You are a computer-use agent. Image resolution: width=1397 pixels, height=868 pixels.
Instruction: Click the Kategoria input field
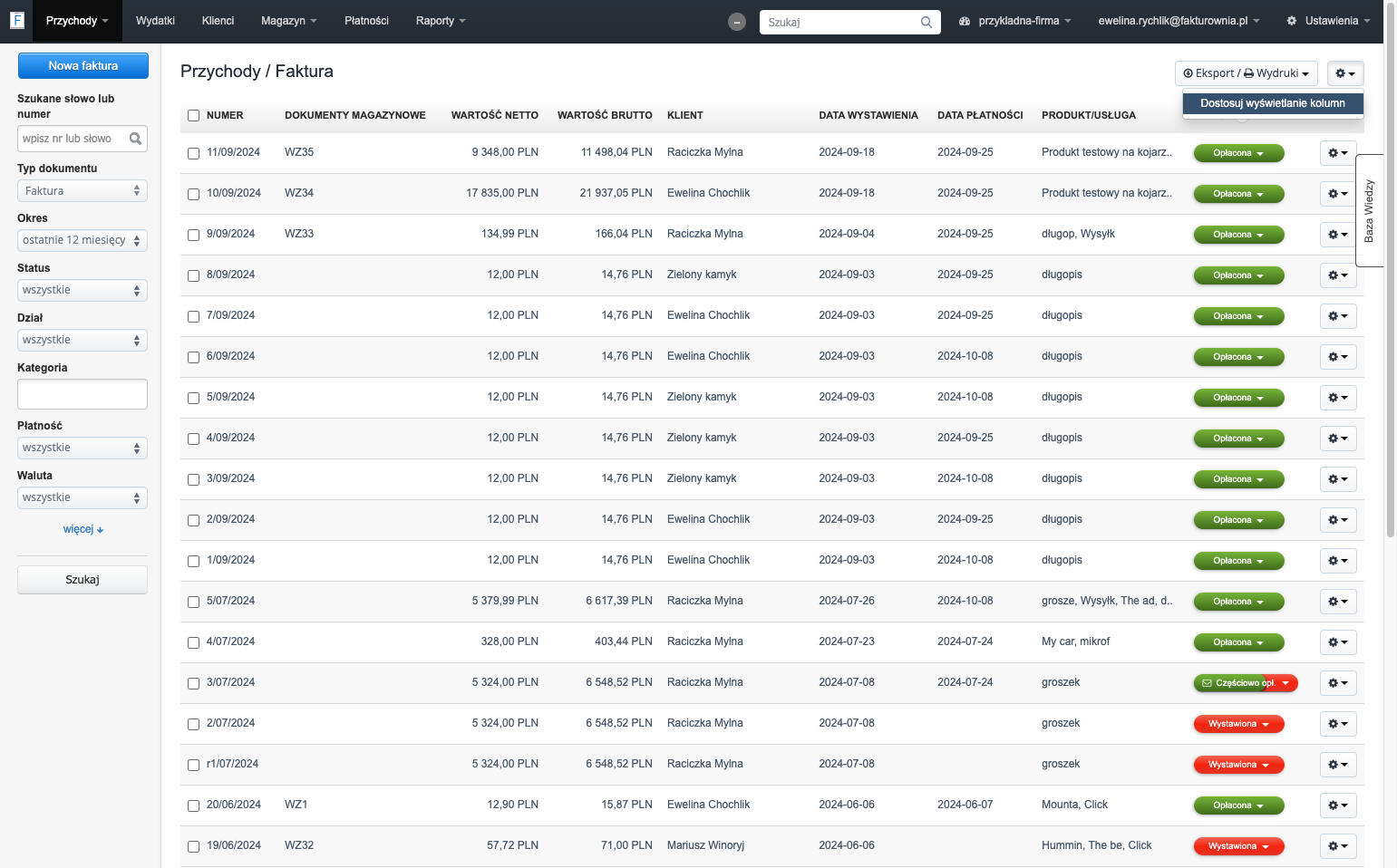point(82,394)
